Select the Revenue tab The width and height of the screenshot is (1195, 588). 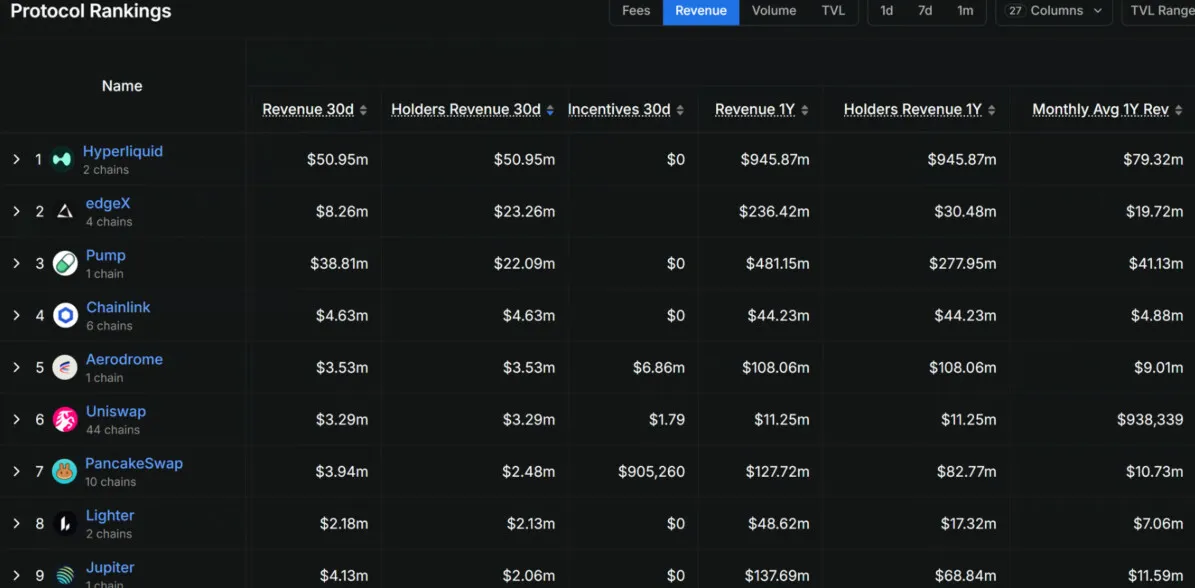(x=701, y=11)
